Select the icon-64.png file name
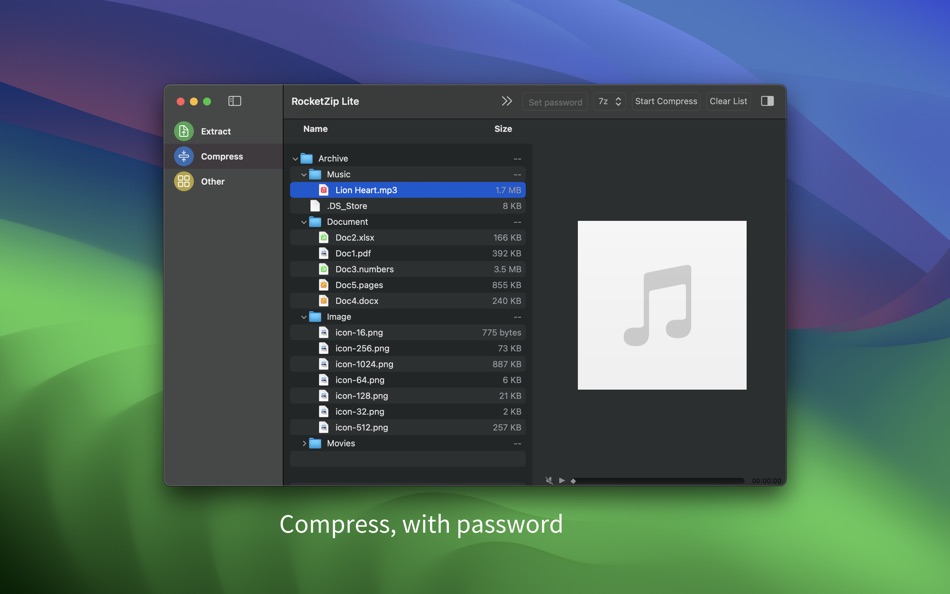The image size is (950, 594). click(360, 380)
